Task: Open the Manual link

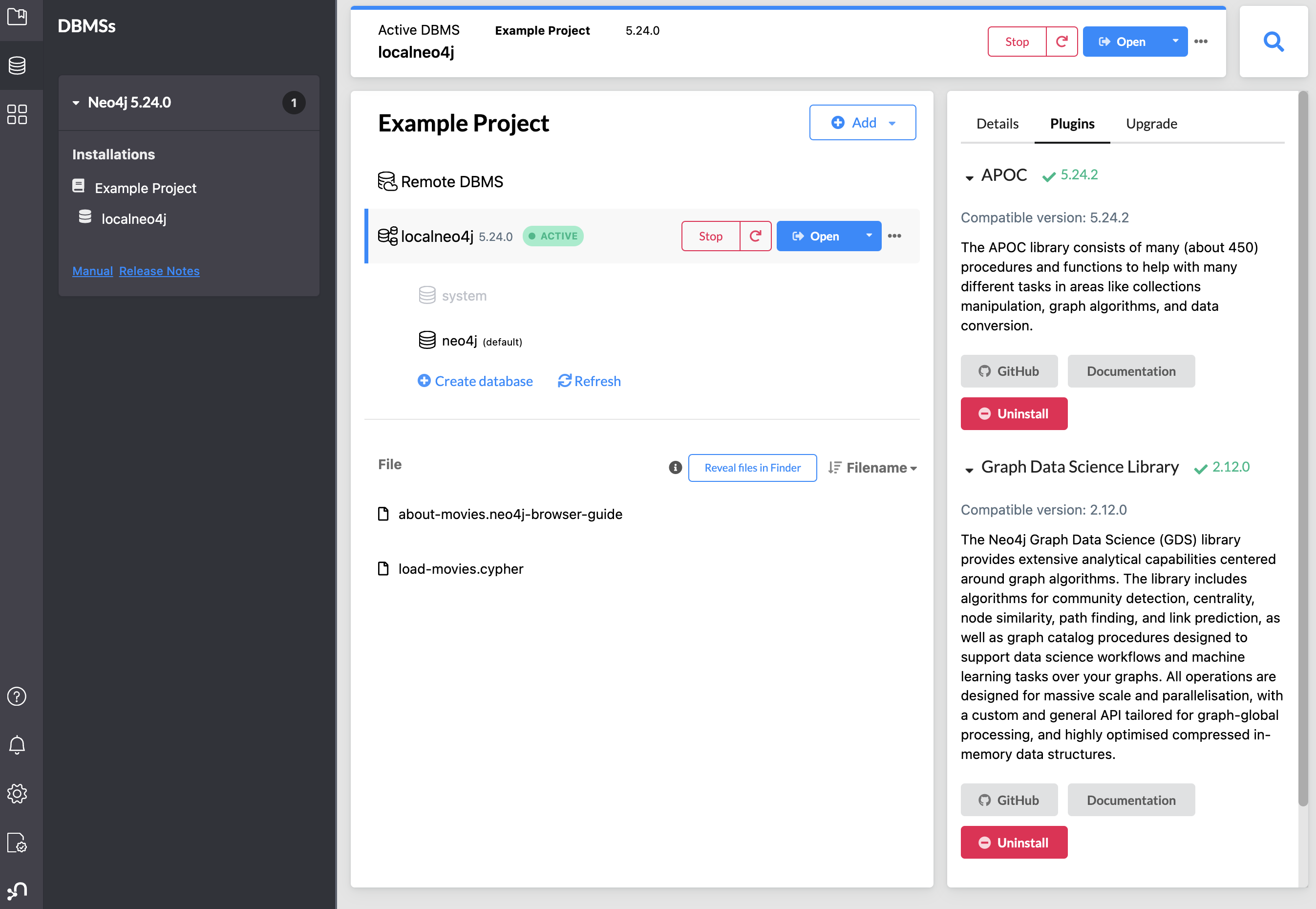Action: point(92,271)
